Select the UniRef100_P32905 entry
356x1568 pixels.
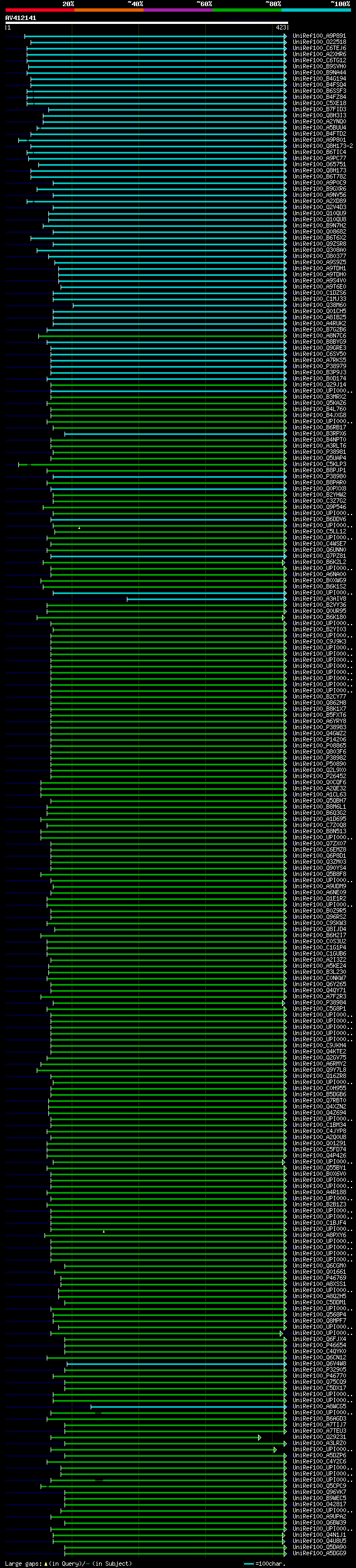(319, 1369)
